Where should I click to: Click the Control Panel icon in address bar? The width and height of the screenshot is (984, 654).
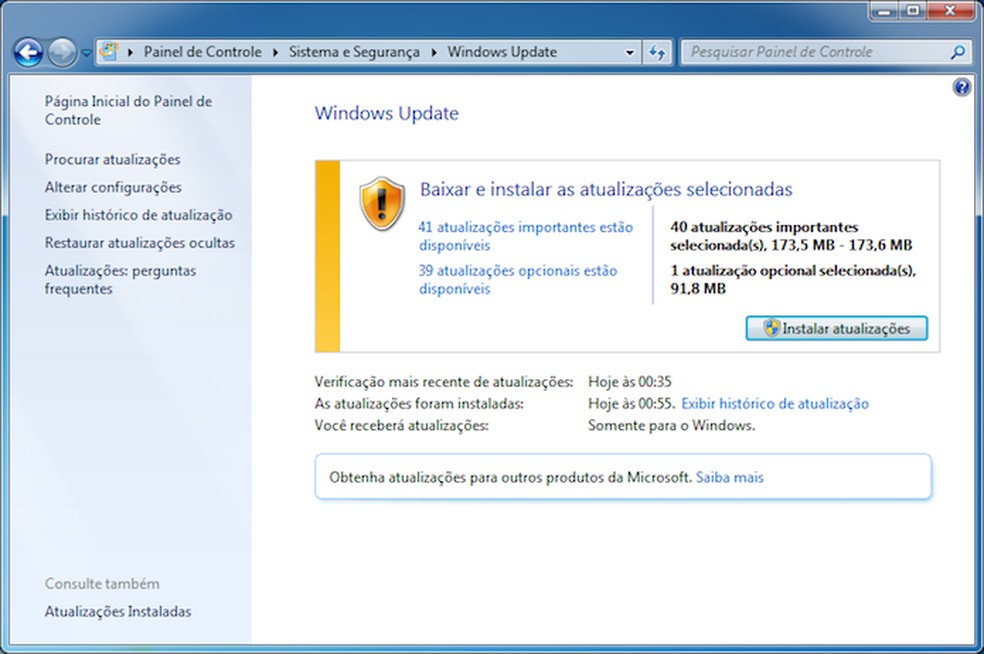click(x=109, y=51)
